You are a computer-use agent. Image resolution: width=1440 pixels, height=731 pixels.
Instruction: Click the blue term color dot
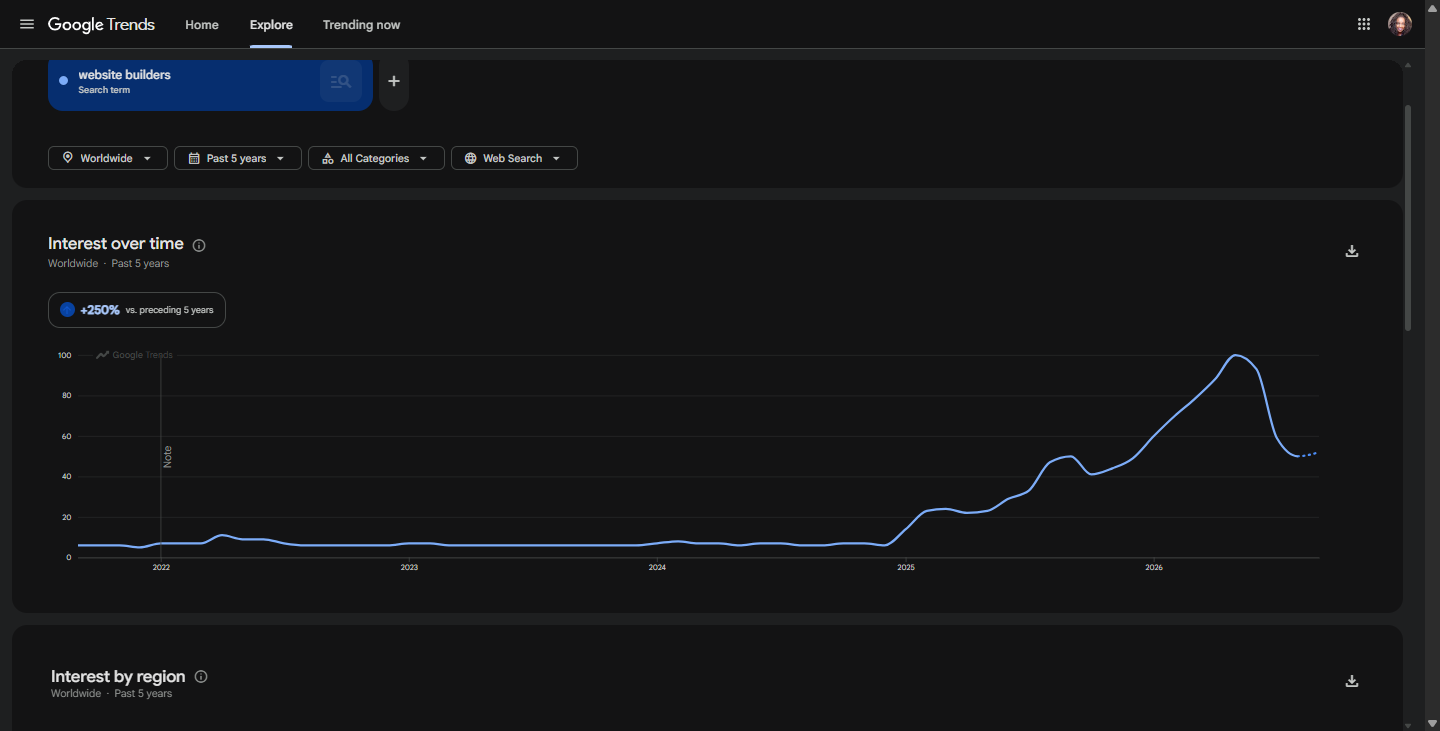(64, 81)
